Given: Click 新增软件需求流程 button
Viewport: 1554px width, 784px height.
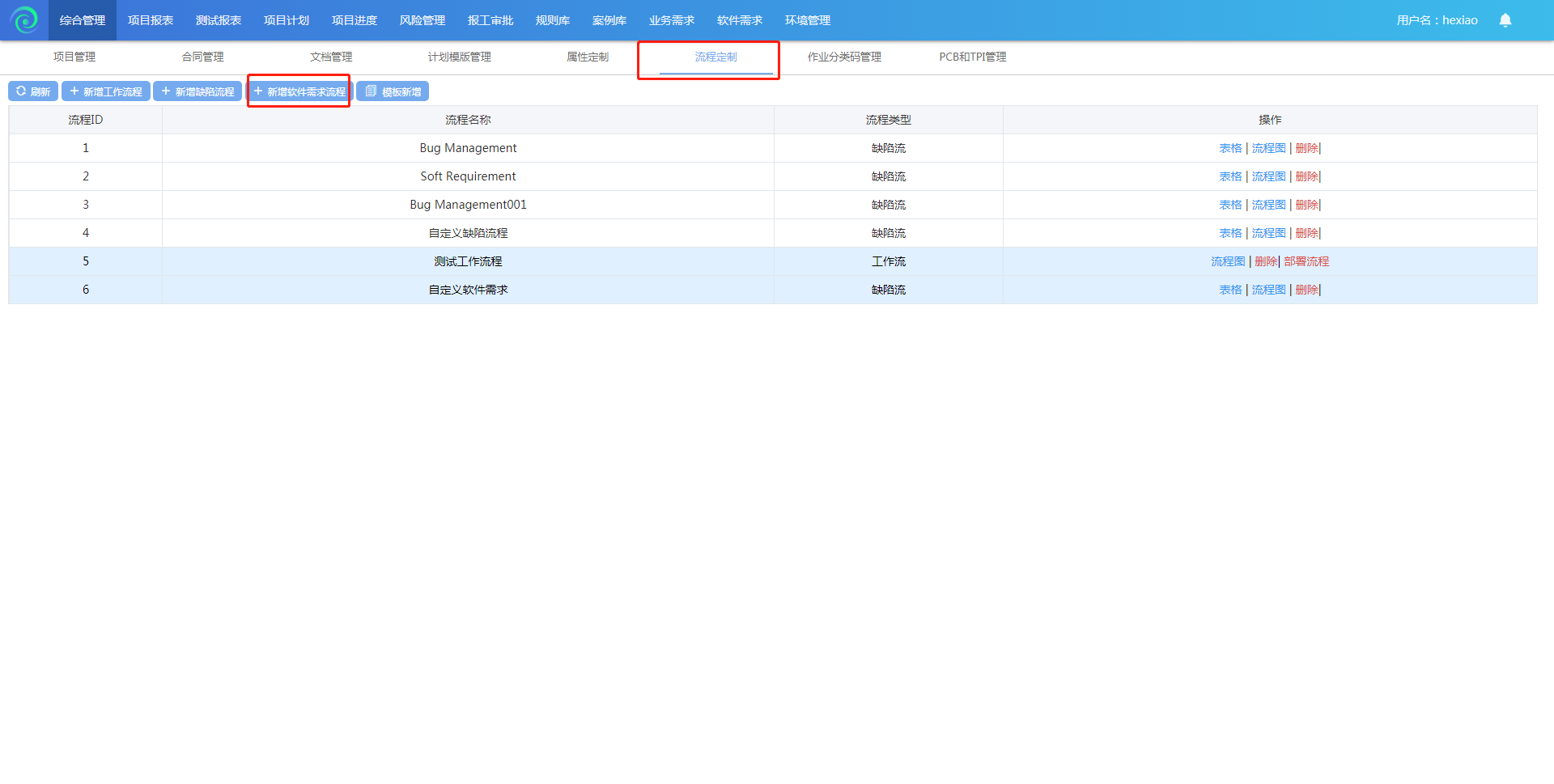Looking at the screenshot, I should tap(299, 91).
